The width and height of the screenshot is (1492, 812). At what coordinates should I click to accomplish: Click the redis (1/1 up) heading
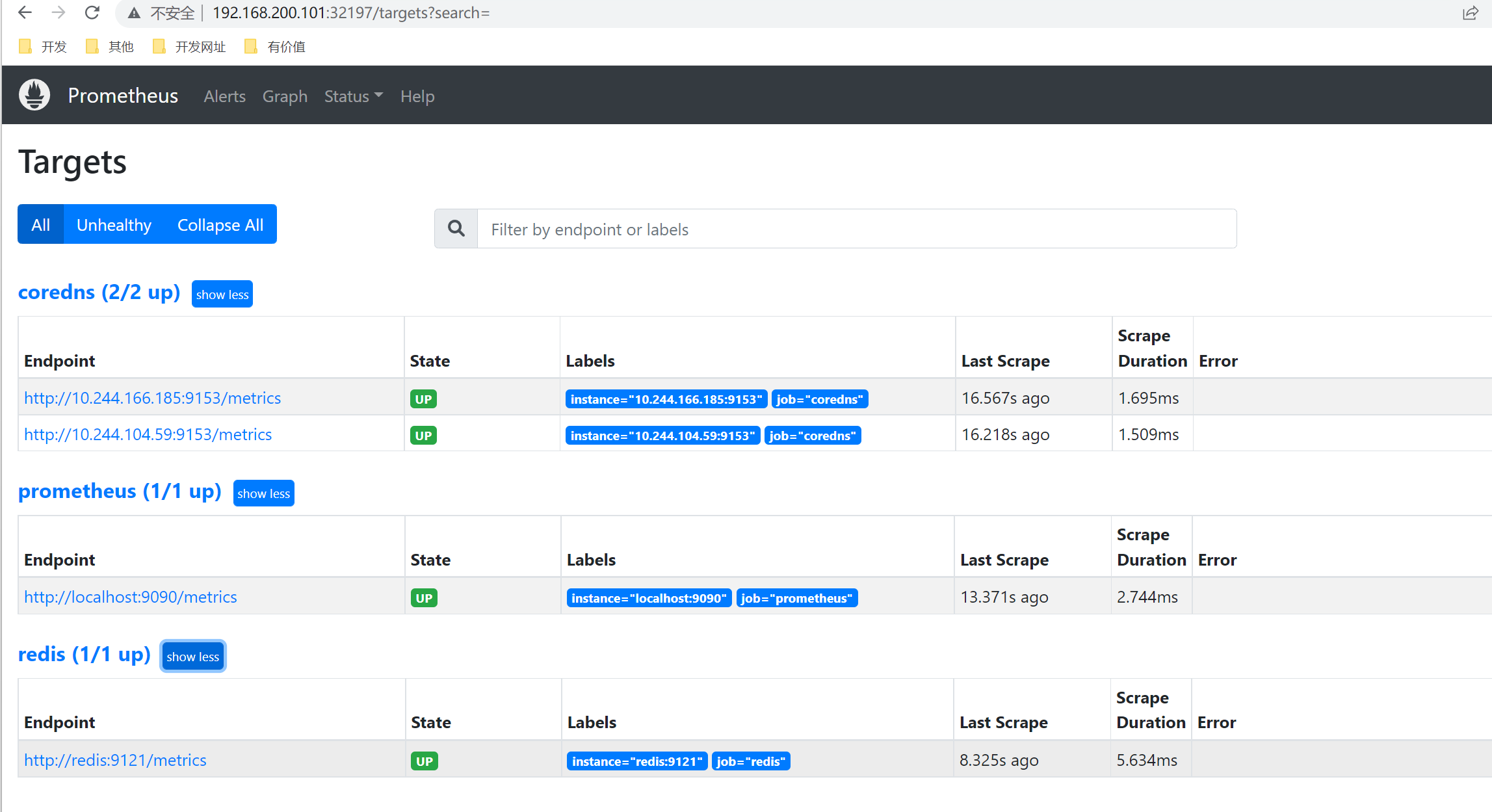[x=85, y=654]
